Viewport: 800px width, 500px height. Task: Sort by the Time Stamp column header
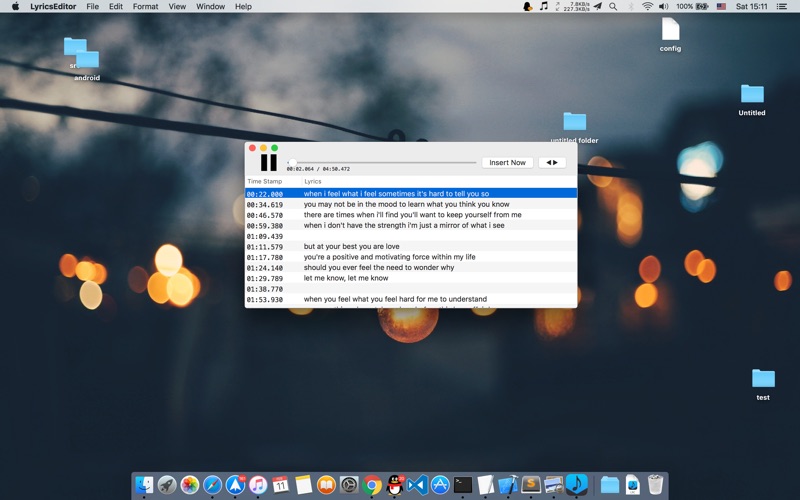265,182
